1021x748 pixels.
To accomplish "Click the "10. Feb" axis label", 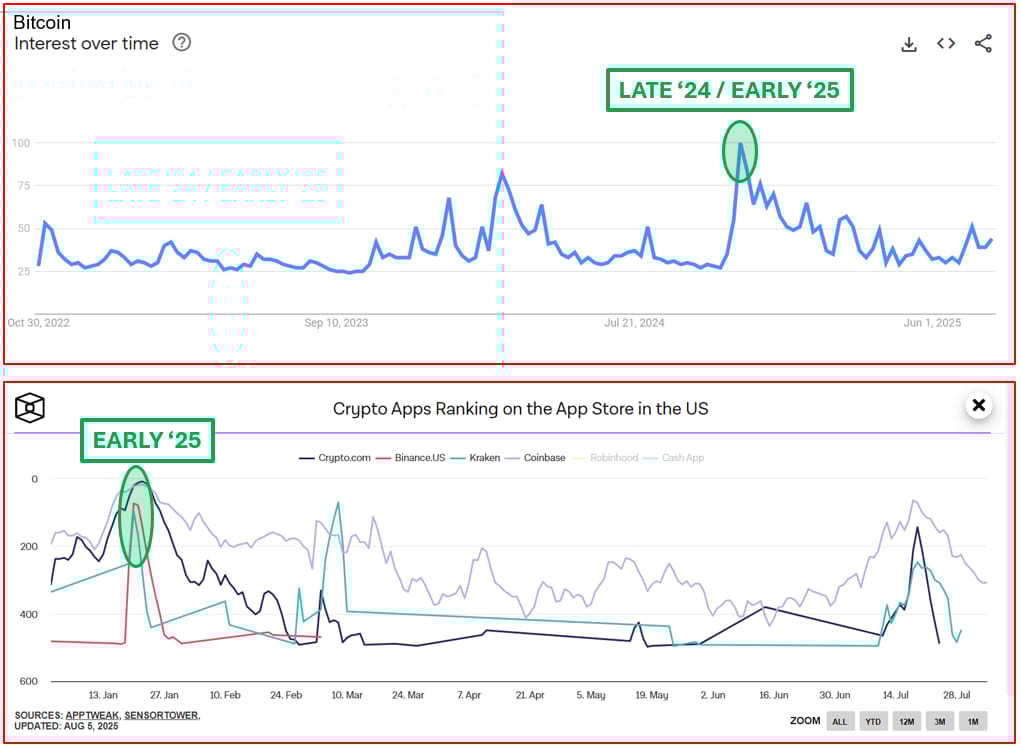I will pos(225,695).
